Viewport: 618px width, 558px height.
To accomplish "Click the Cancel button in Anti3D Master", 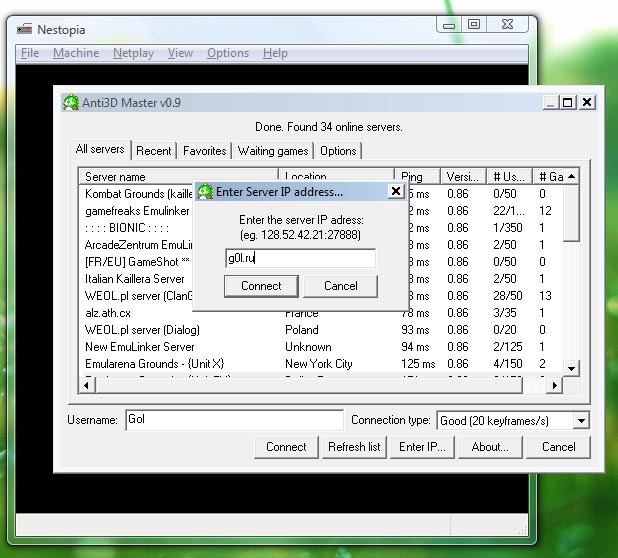I will click(x=558, y=447).
